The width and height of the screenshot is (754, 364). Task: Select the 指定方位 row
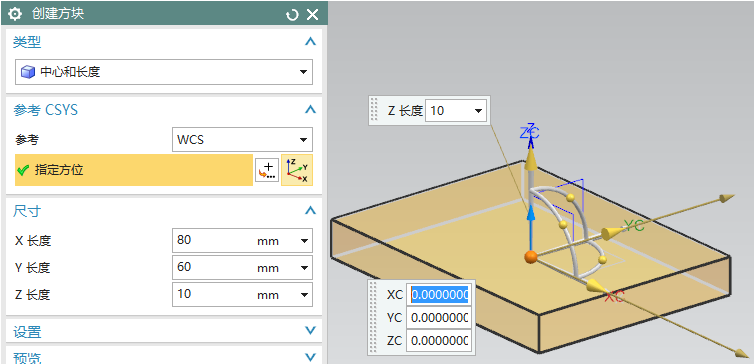(134, 170)
